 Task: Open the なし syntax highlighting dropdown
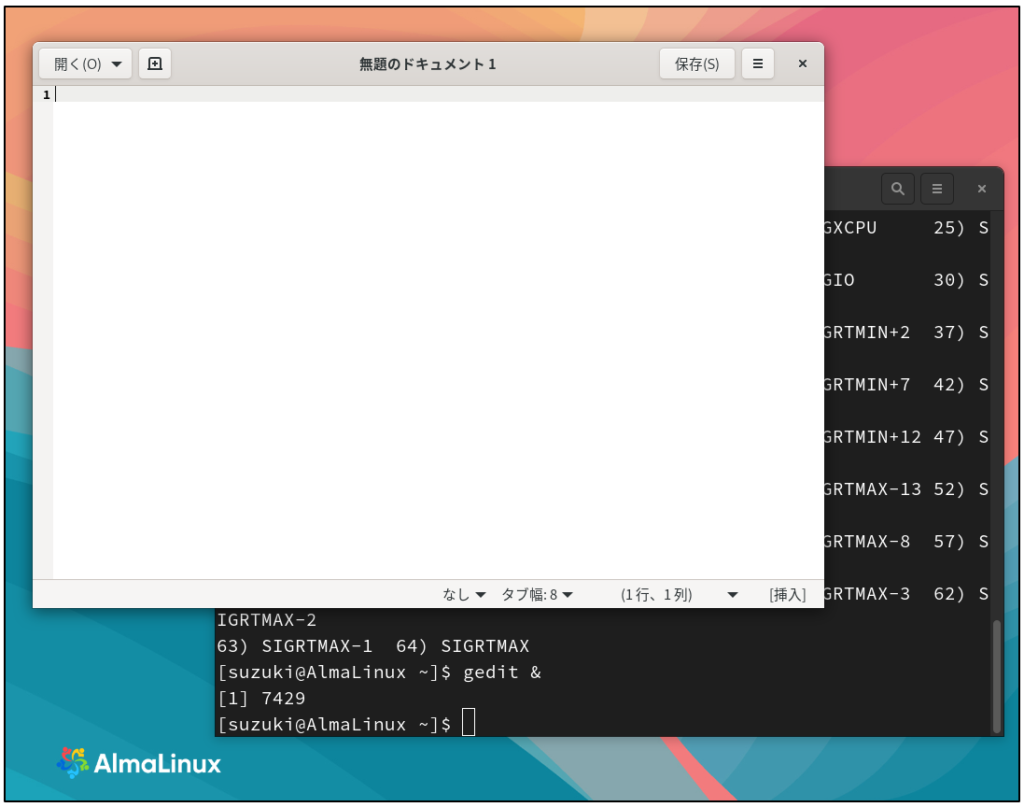[464, 594]
